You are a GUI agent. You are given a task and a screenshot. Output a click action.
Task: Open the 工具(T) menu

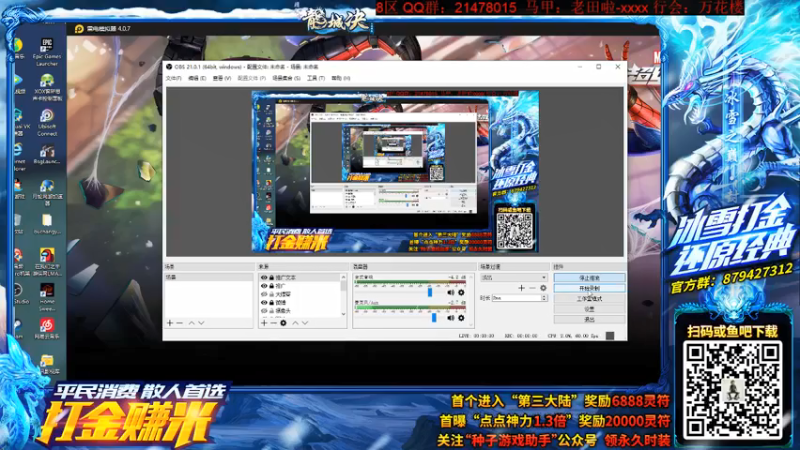click(x=316, y=78)
